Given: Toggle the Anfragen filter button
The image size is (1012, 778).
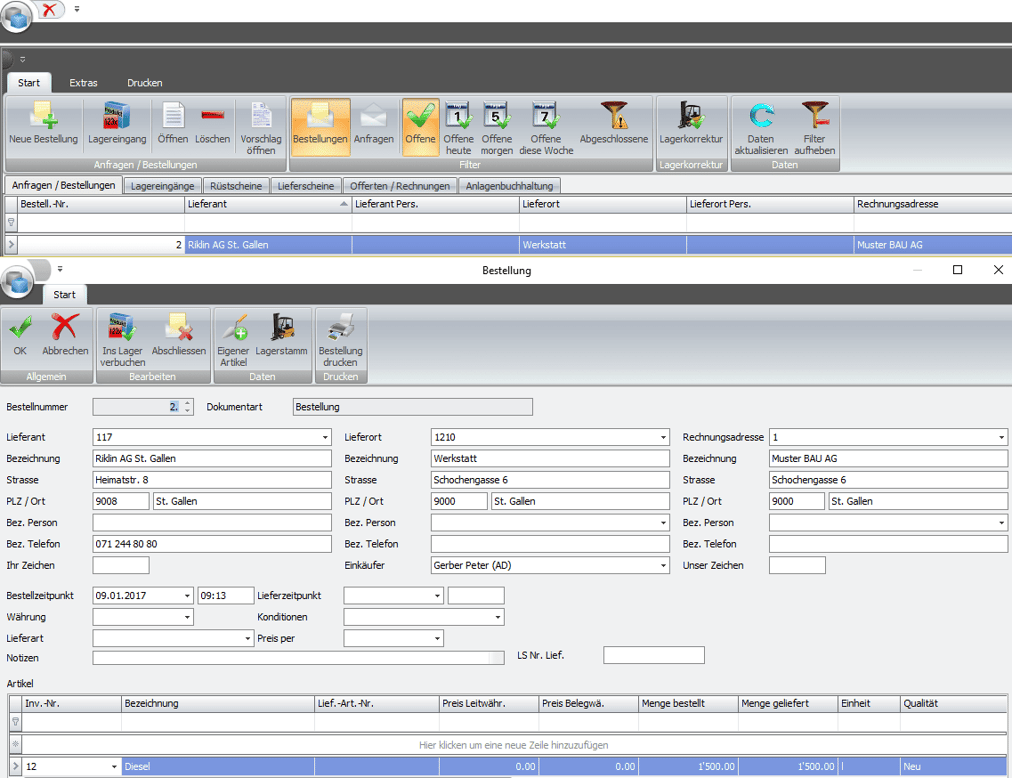Looking at the screenshot, I should 374,123.
